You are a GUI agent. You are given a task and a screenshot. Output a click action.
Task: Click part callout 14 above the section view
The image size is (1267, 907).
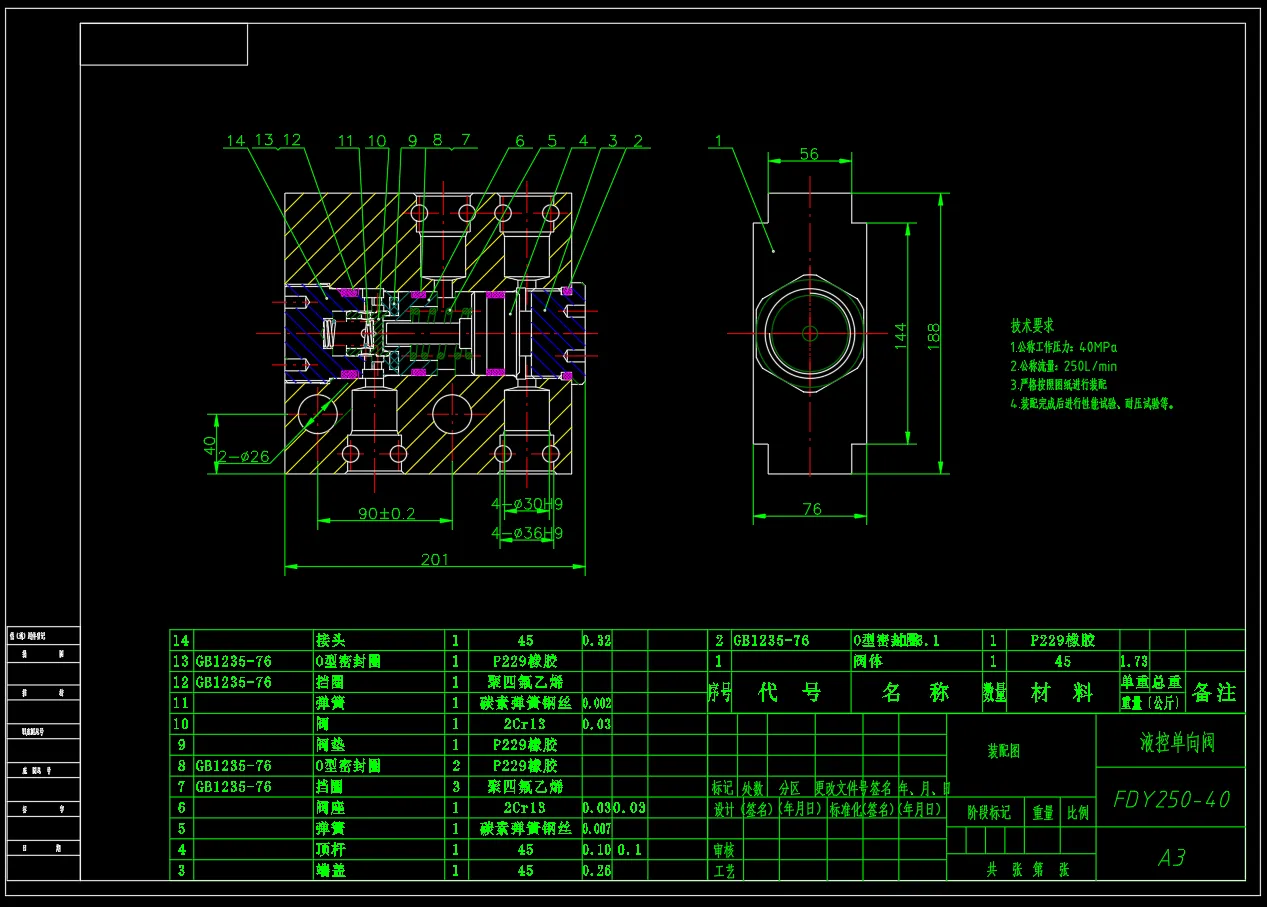point(234,141)
